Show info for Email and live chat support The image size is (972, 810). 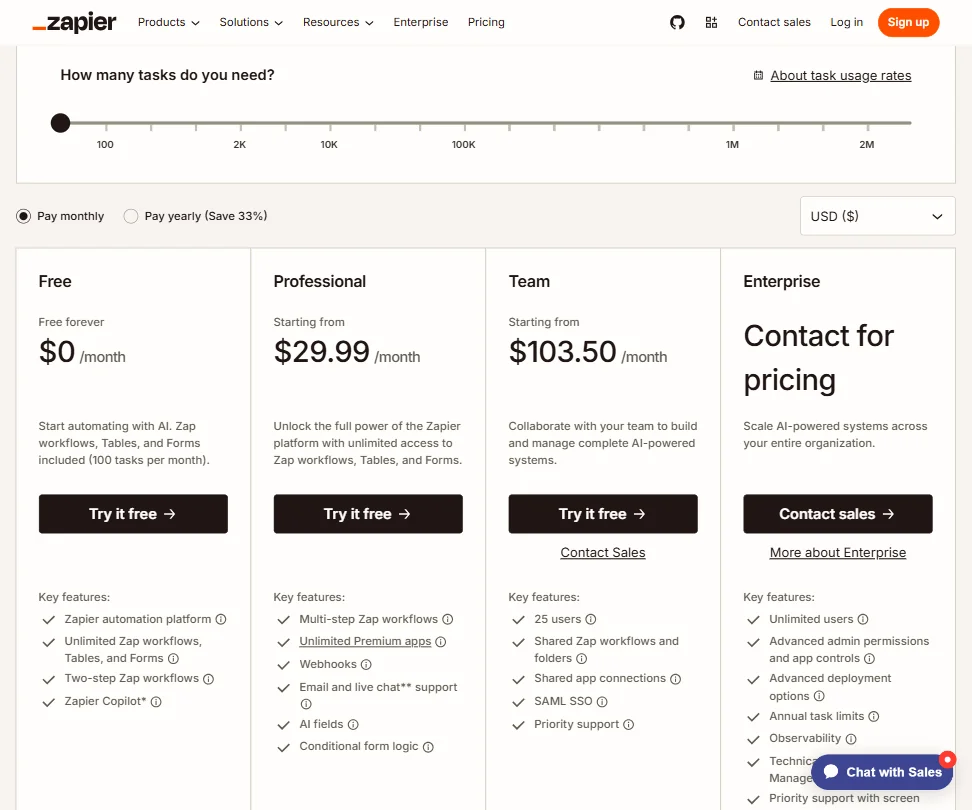coord(306,704)
